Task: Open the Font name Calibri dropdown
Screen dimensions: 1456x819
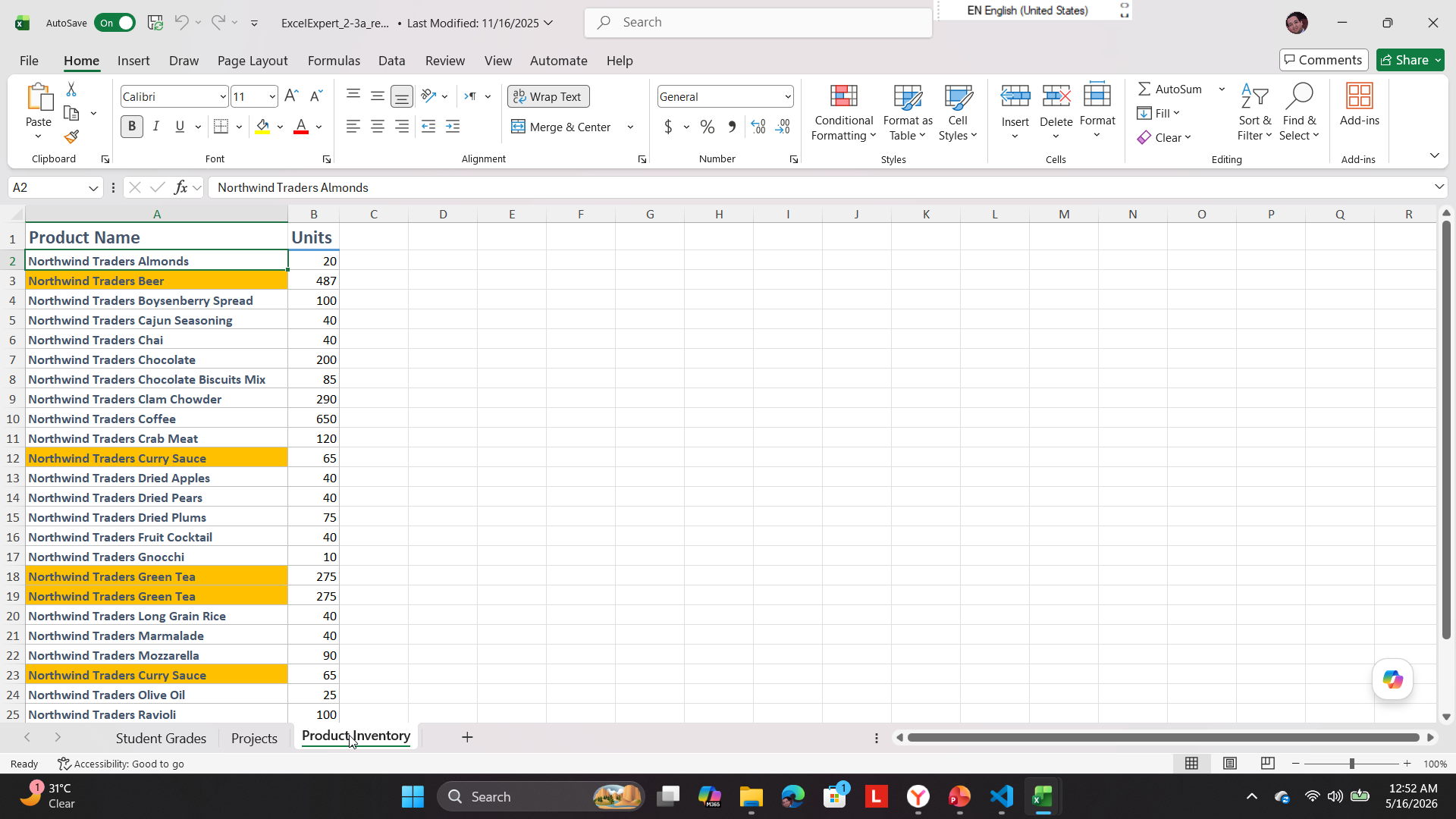Action: [x=222, y=96]
